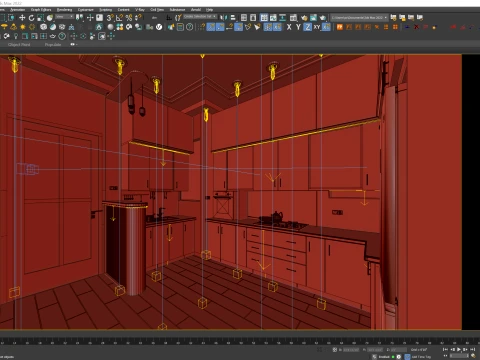
Task: Click Go to End playback button
Action: point(473,349)
